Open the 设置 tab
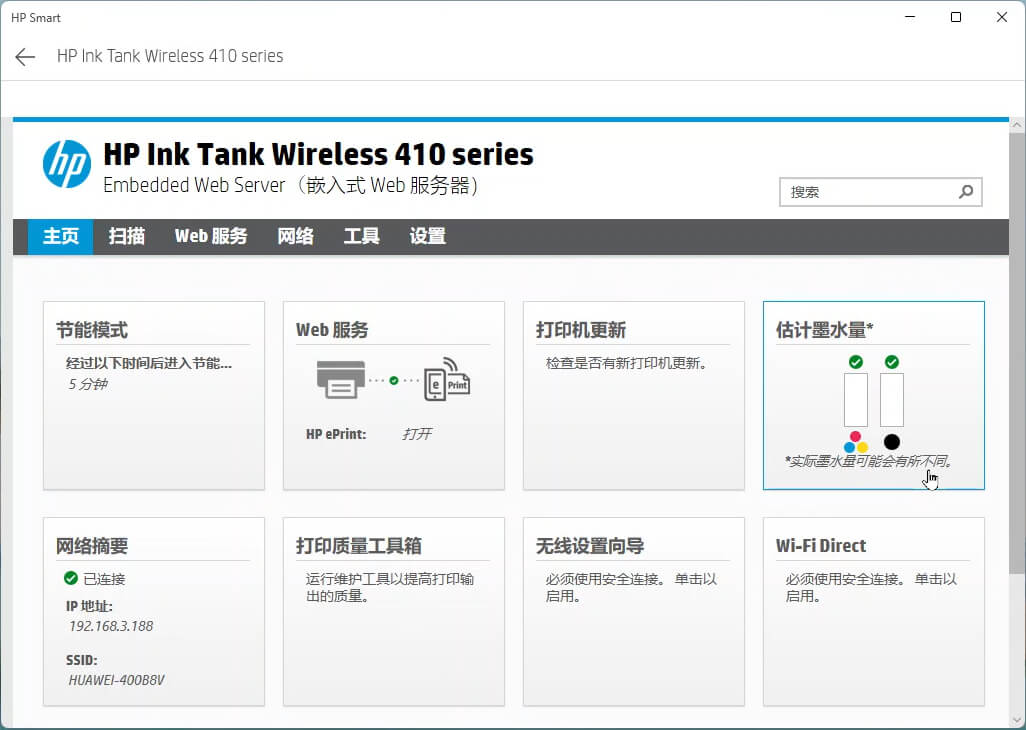Viewport: 1026px width, 730px height. pyautogui.click(x=427, y=236)
